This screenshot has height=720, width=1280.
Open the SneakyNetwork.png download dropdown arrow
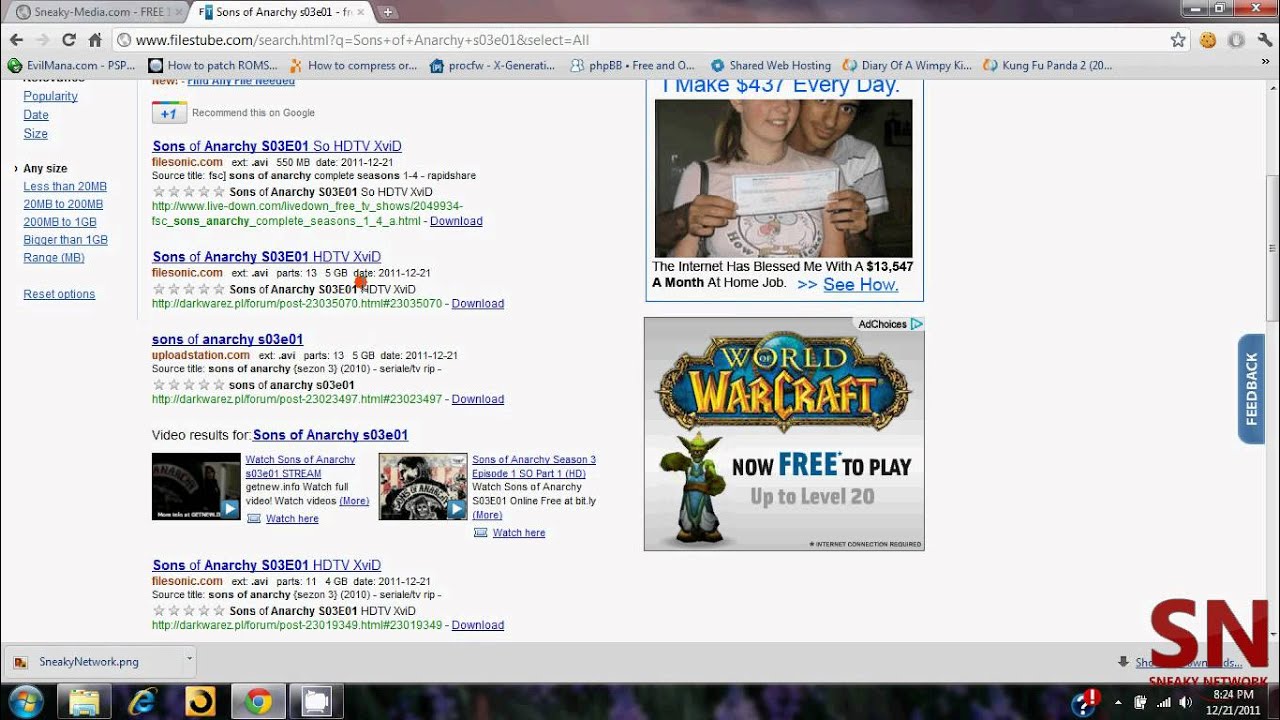189,660
